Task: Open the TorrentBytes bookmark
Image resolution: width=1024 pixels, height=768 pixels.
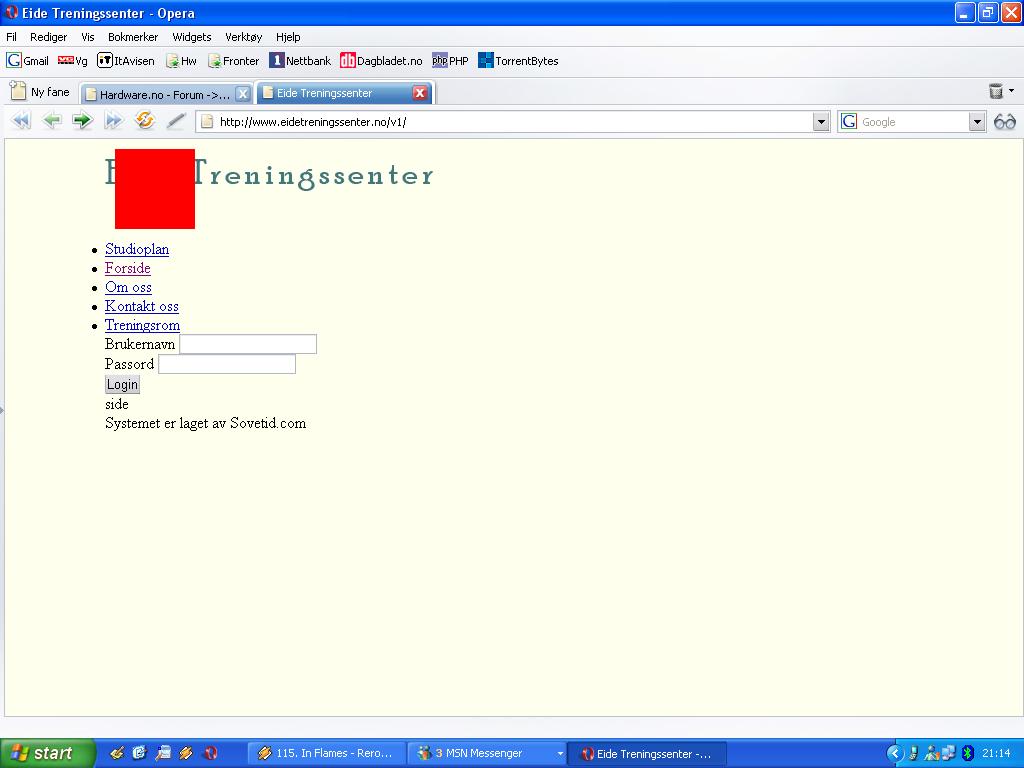Action: pyautogui.click(x=519, y=61)
